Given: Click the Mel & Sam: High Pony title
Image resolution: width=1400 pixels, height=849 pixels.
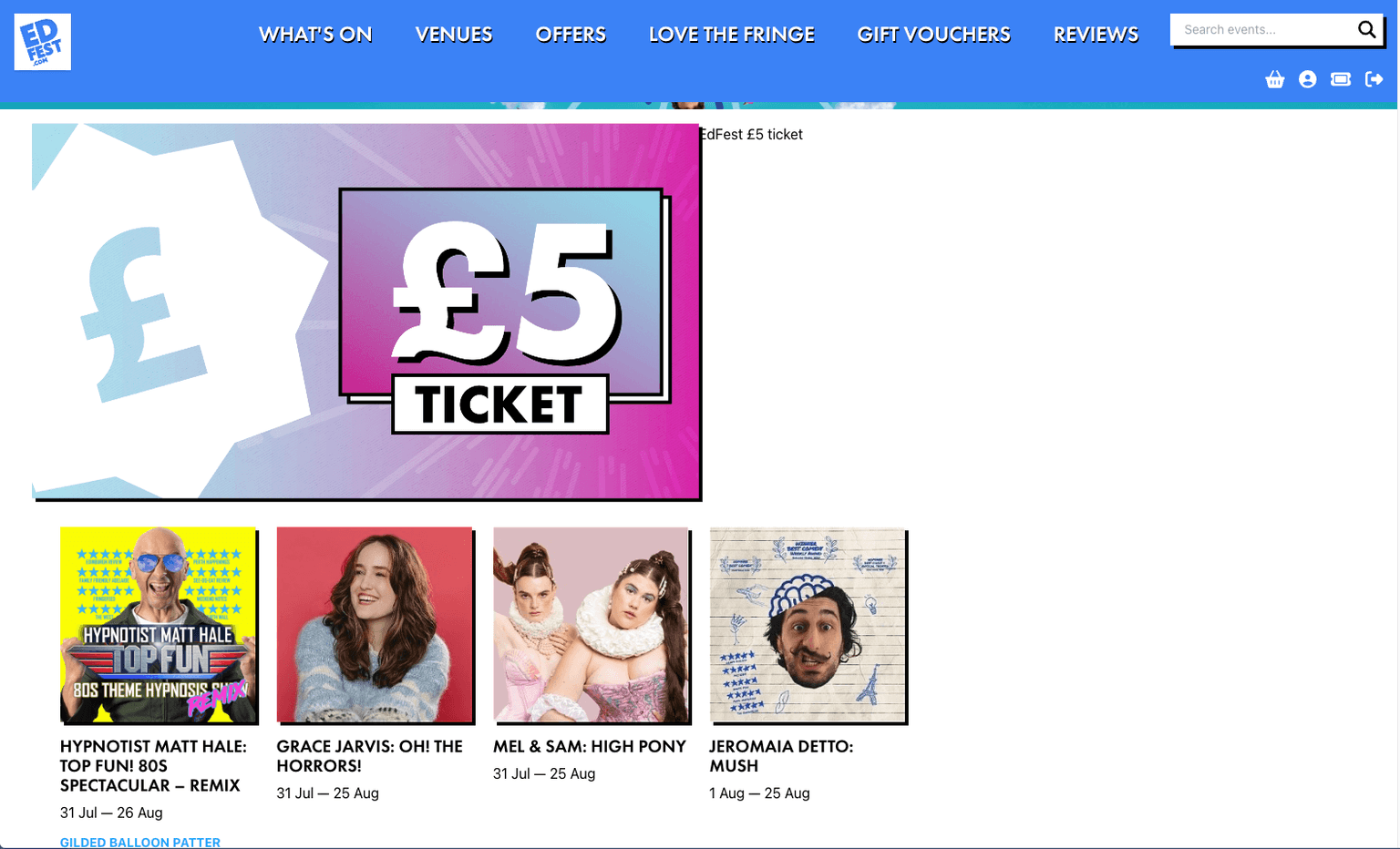Looking at the screenshot, I should pos(589,746).
